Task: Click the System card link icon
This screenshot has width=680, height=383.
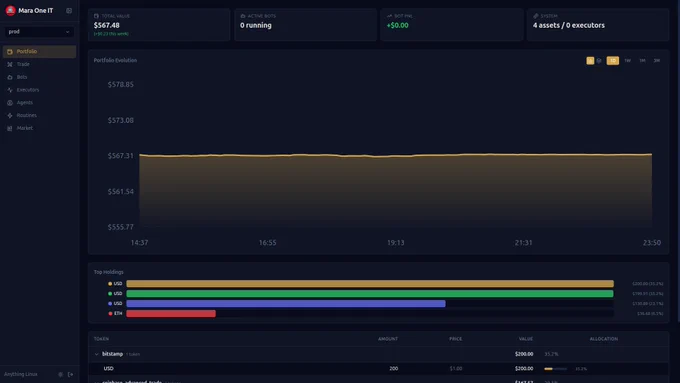Action: pos(536,16)
